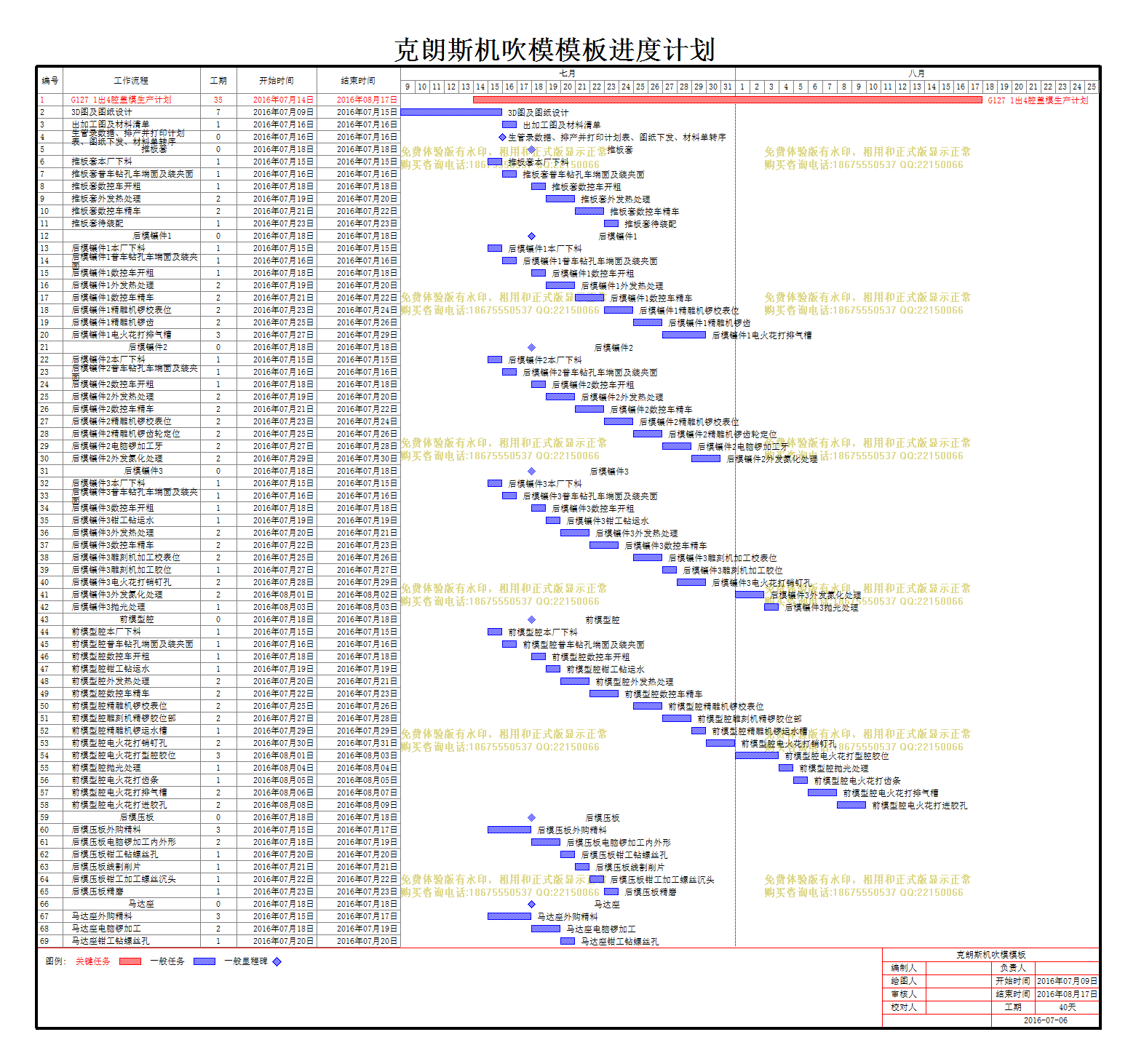Select the blue bar for 3D图及图纸设计
The height and width of the screenshot is (1064, 1136).
point(451,112)
